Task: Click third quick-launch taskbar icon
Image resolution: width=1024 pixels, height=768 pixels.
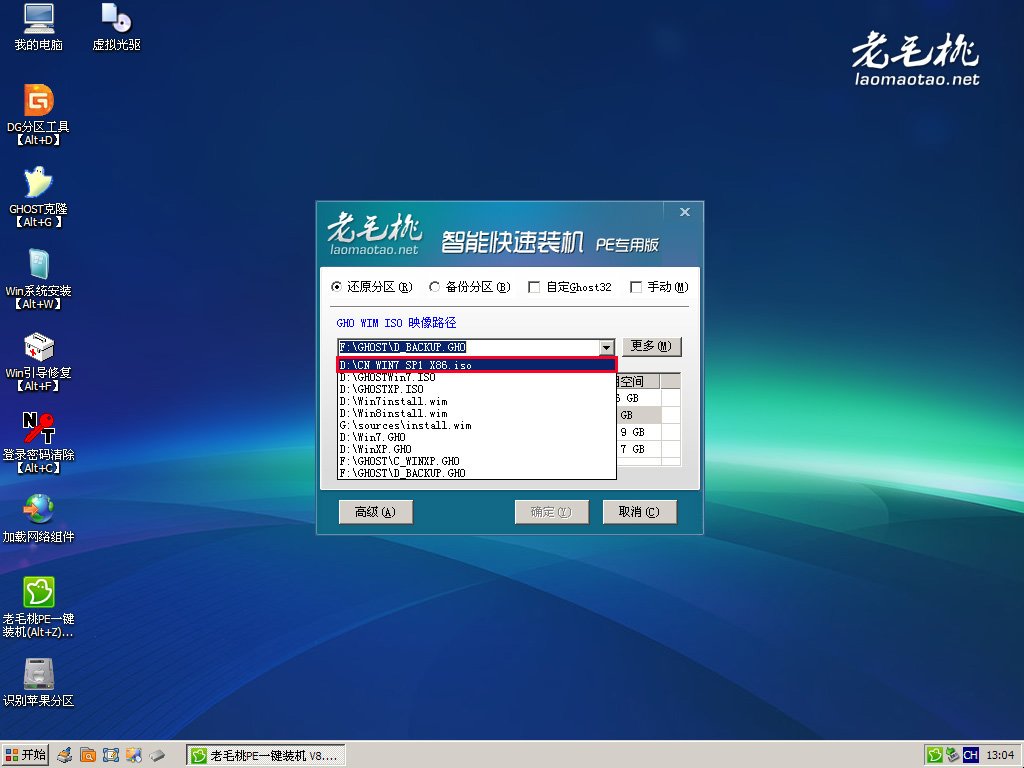Action: click(111, 756)
